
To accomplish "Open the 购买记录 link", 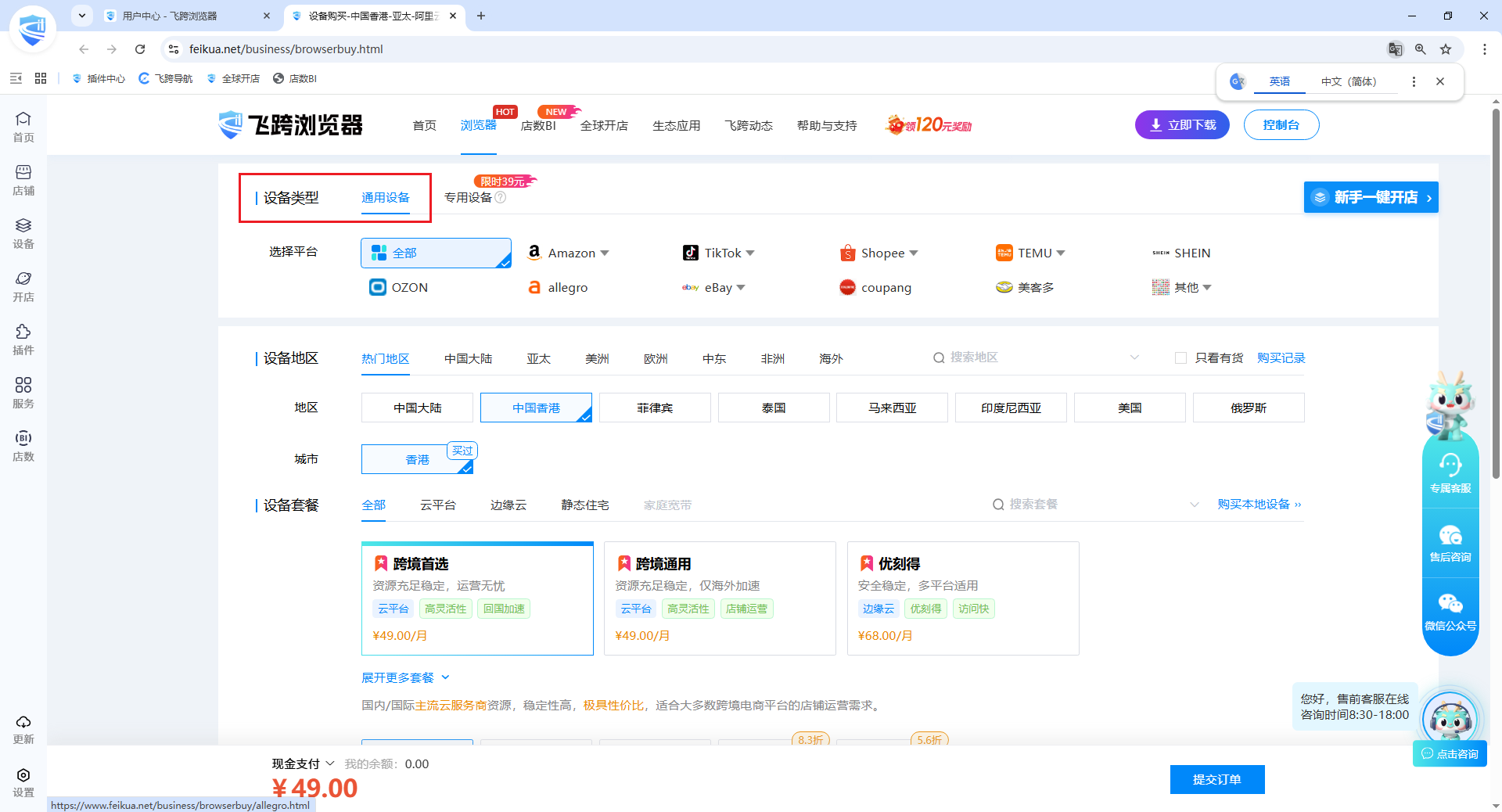I will (x=1281, y=357).
